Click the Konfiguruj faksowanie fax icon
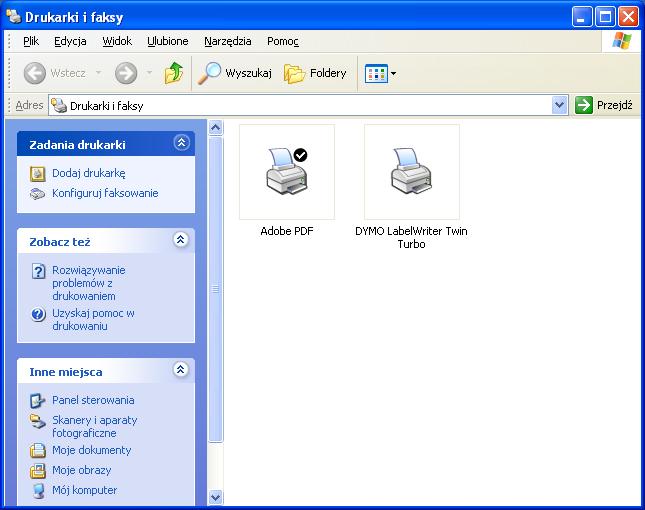 (x=37, y=193)
